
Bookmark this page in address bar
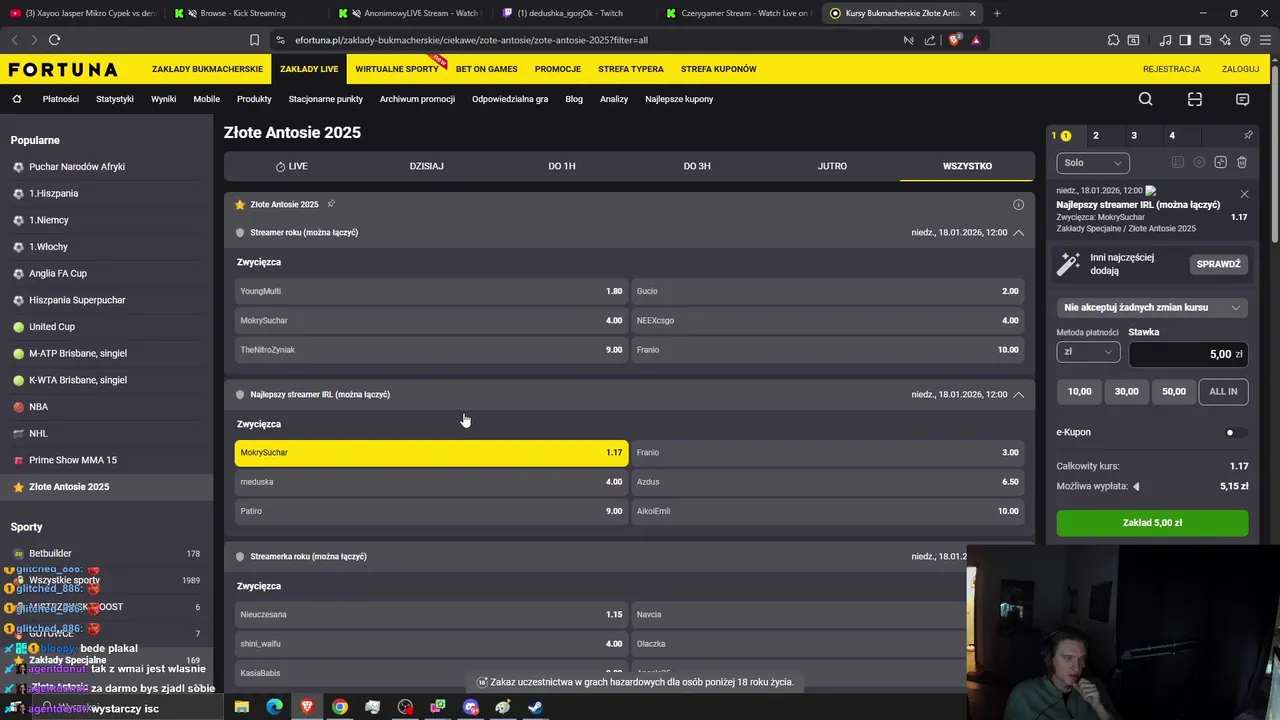(254, 40)
